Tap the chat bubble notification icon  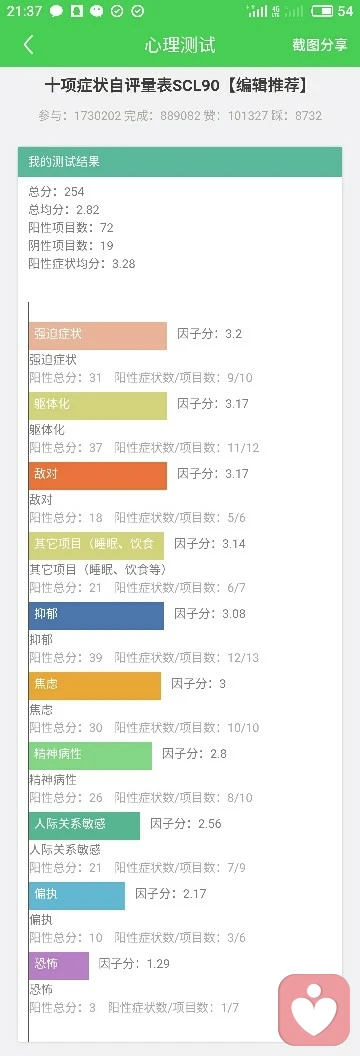tap(57, 11)
